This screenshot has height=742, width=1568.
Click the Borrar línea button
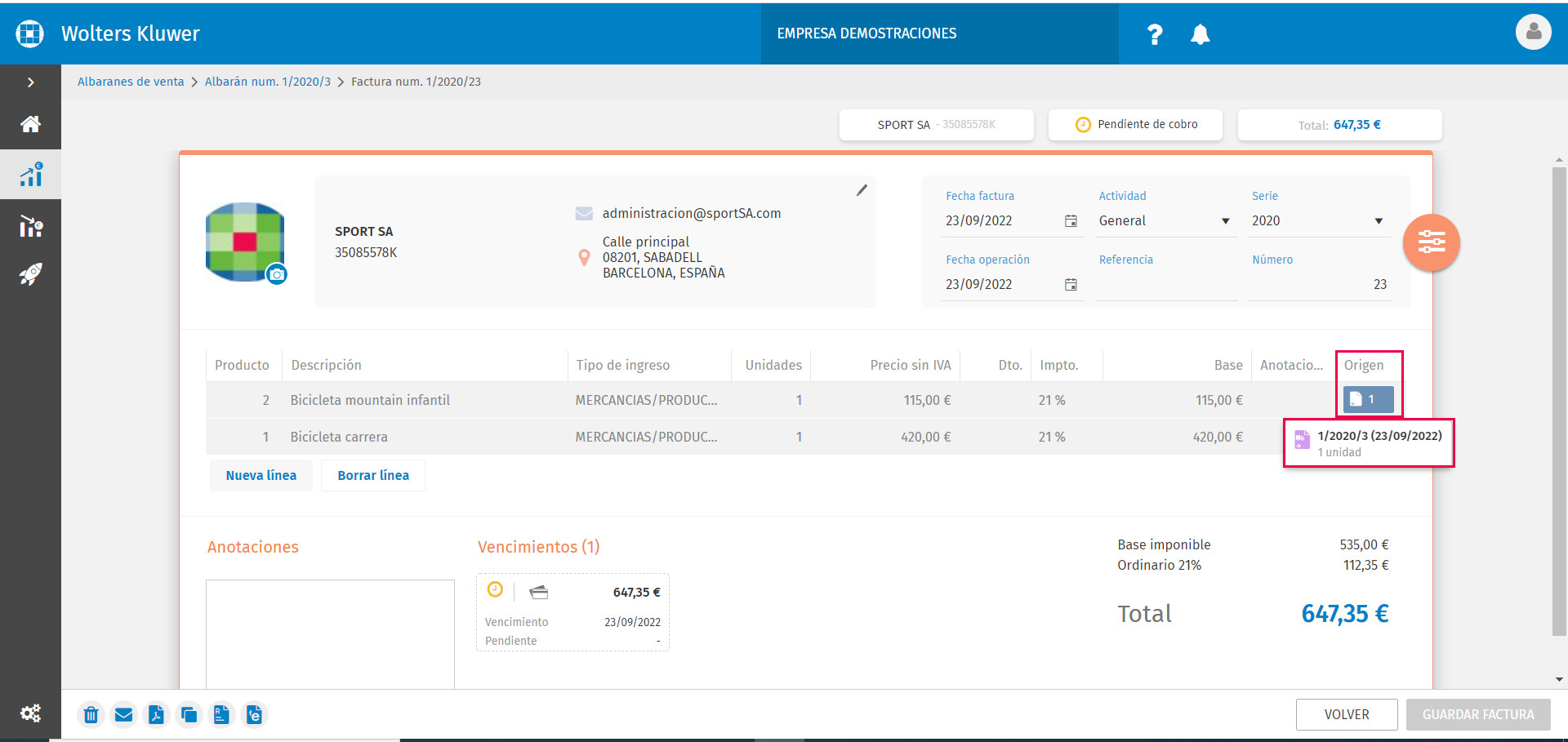[373, 475]
